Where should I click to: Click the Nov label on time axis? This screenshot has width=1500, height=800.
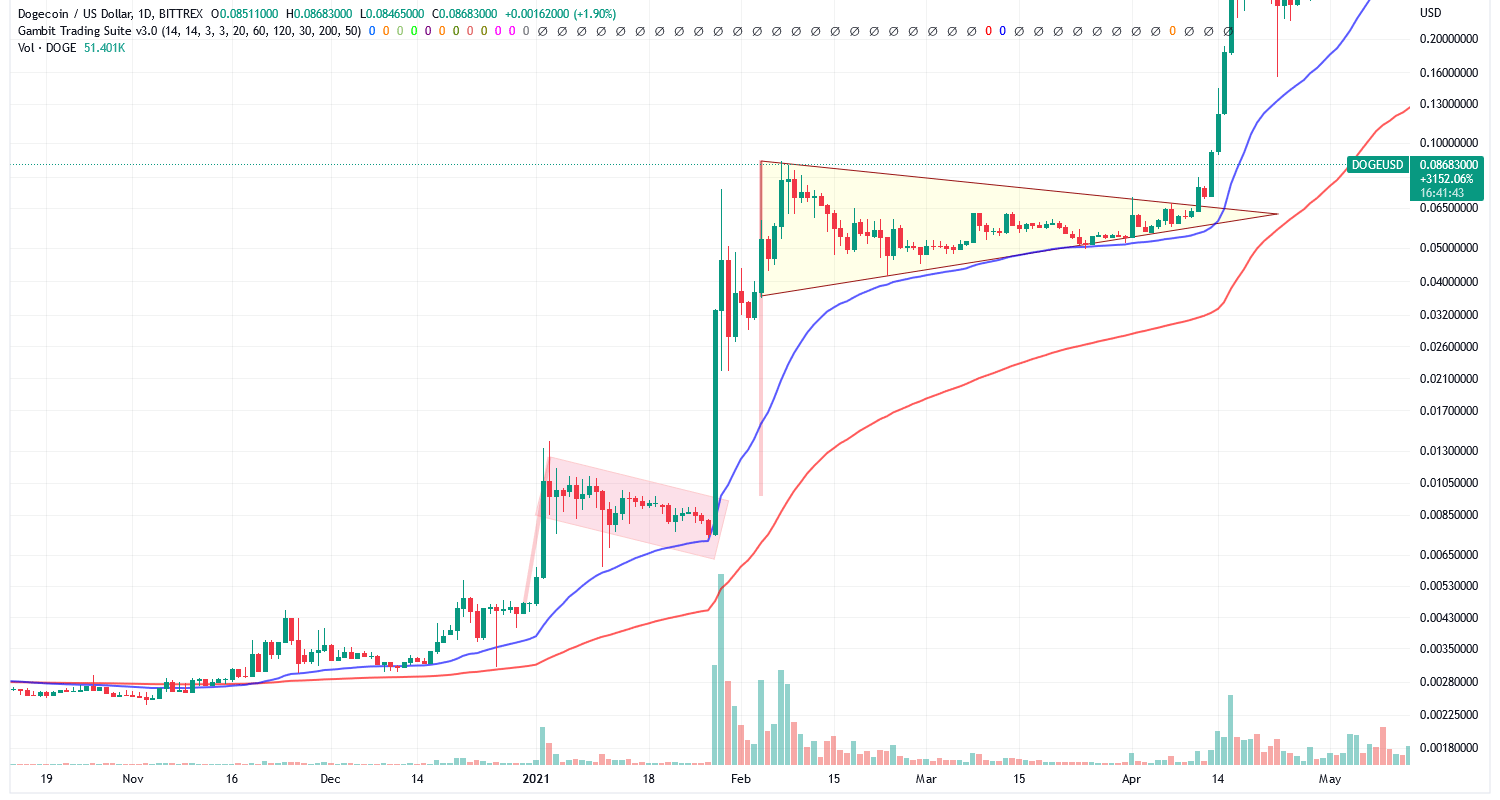click(132, 778)
